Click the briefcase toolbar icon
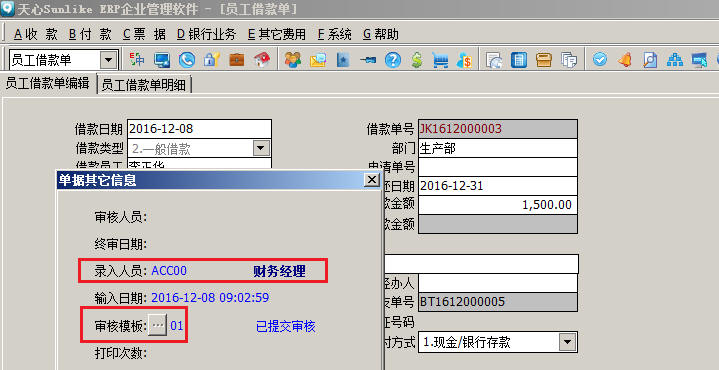The height and width of the screenshot is (370, 719). [237, 60]
